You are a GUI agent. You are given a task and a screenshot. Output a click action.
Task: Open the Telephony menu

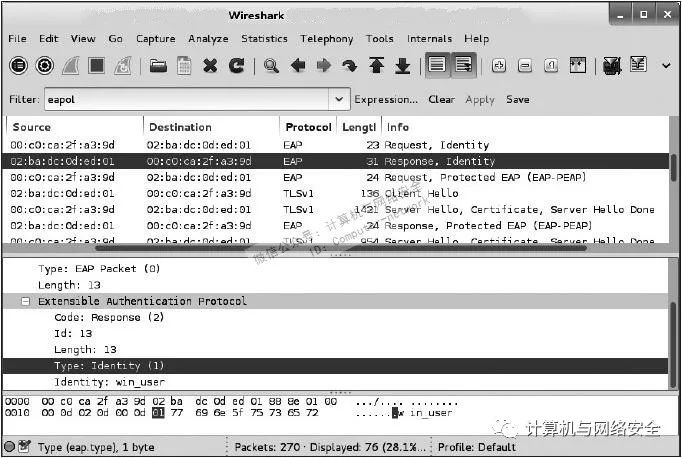point(327,39)
